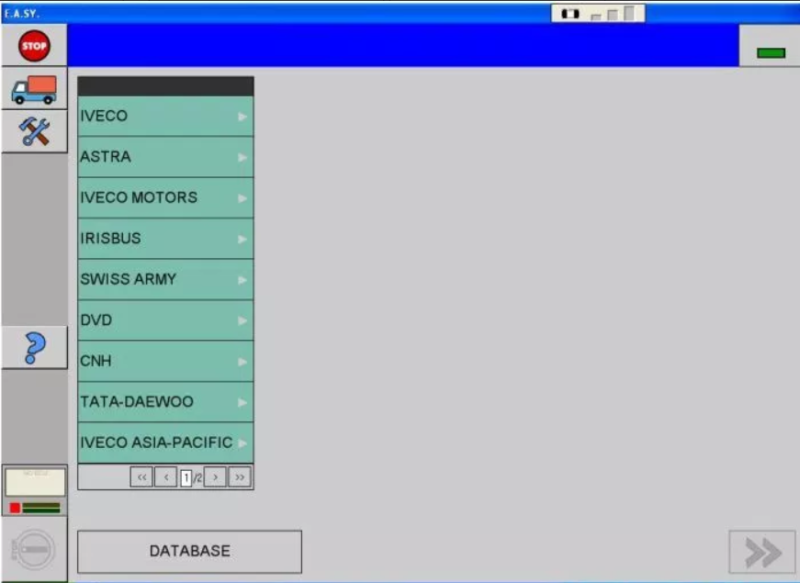Click the battery voltage status panel
The width and height of the screenshot is (800, 583).
[35, 491]
